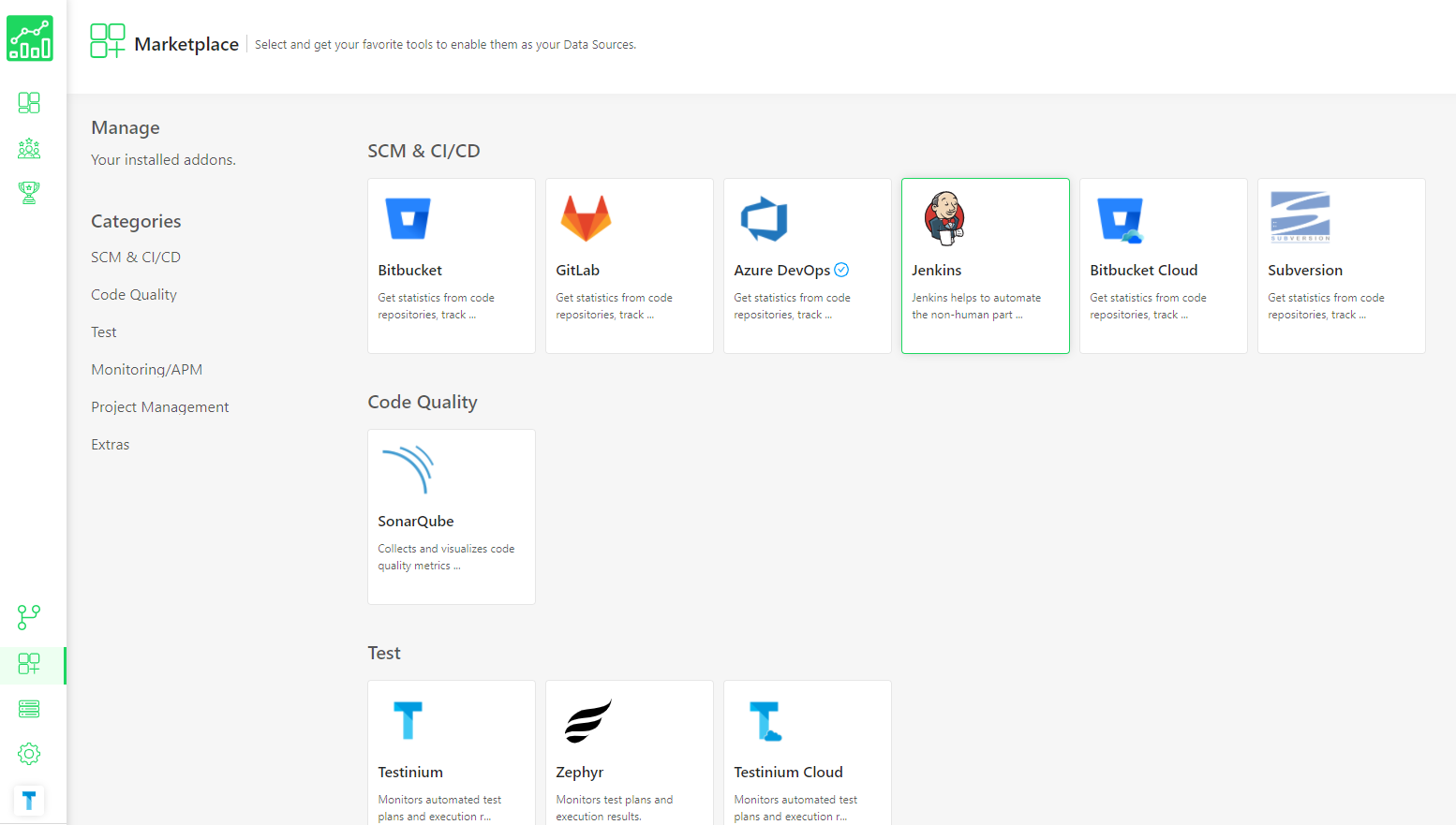Select the Extras category
The width and height of the screenshot is (1456, 825).
tap(111, 444)
